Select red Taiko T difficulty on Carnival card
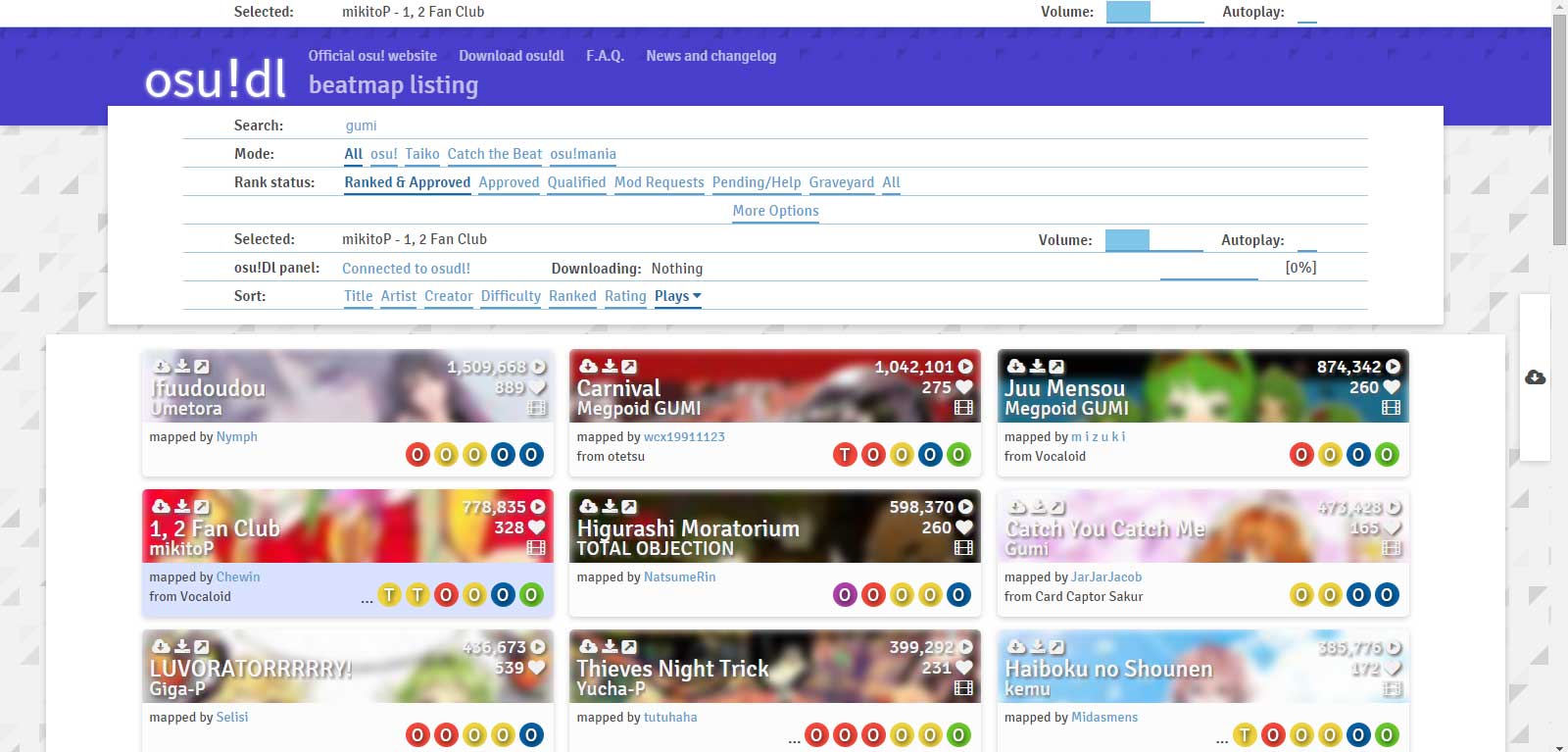 tap(845, 455)
